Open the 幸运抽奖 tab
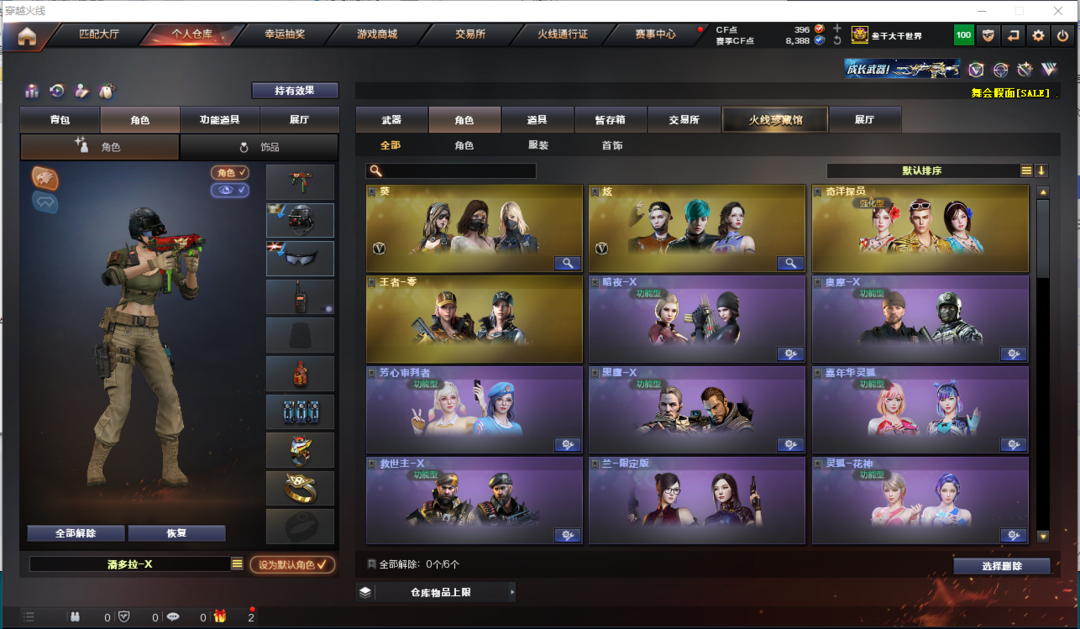1080x629 pixels. pyautogui.click(x=284, y=34)
